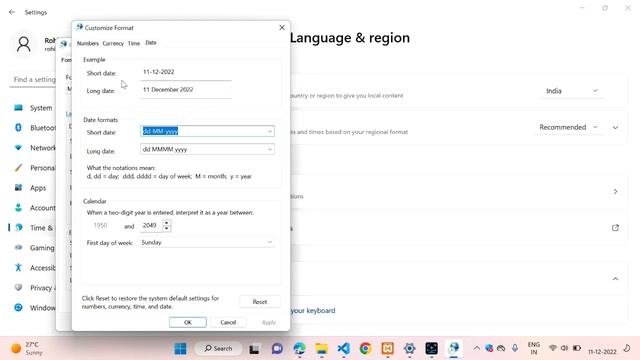Switch the ENG IN input language
Screen dimensions: 640x360
(x=534, y=349)
